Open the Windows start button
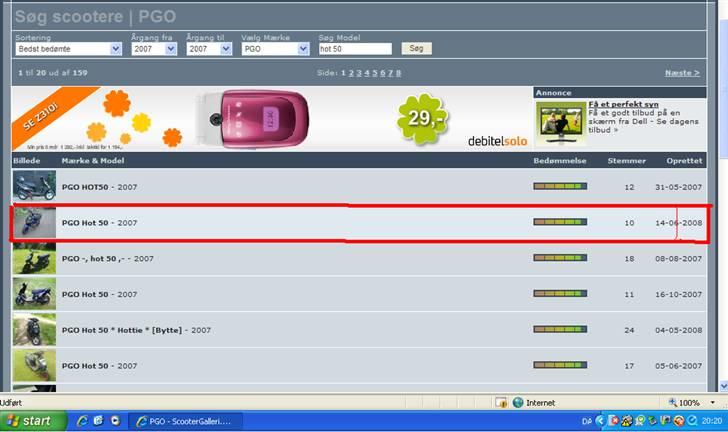This screenshot has height=432, width=728. click(x=33, y=421)
